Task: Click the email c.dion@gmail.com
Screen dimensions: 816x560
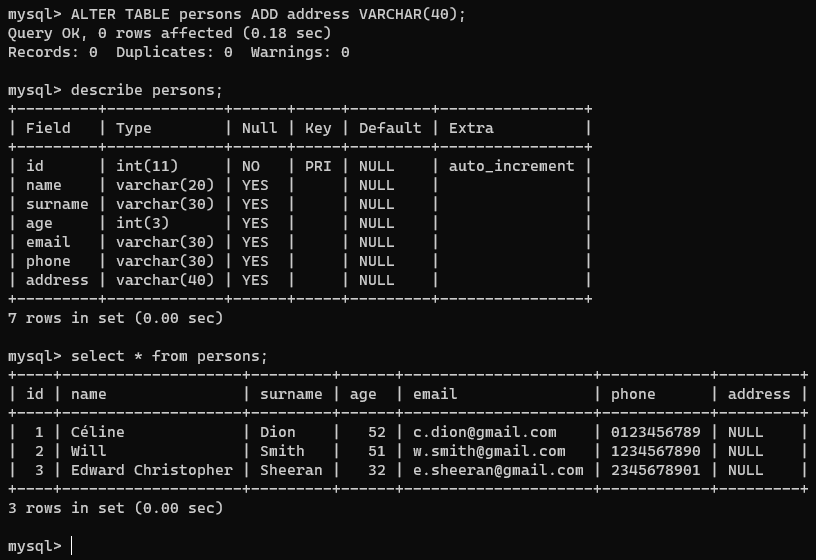Action: tap(484, 432)
